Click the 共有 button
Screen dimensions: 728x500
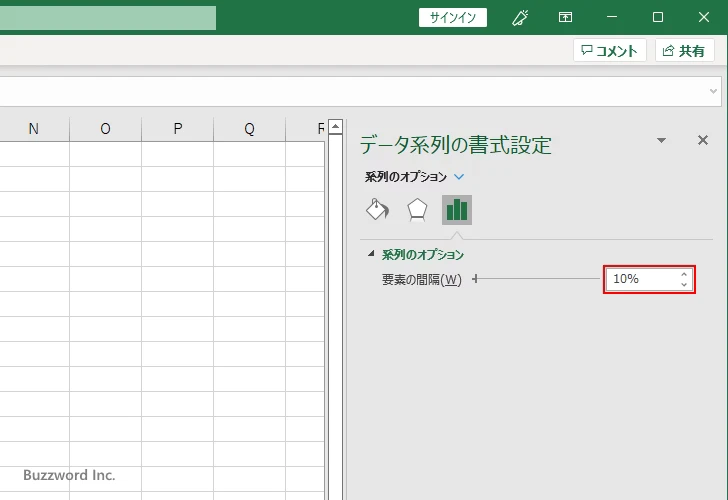(x=684, y=50)
